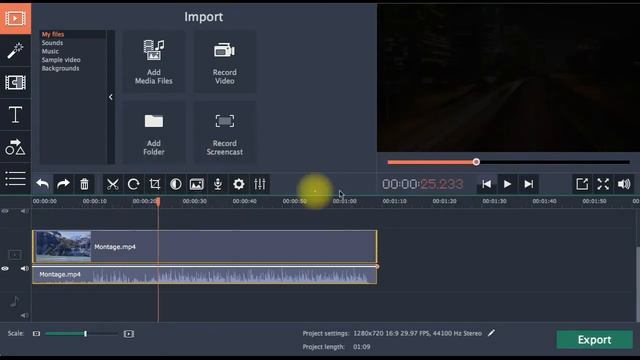The width and height of the screenshot is (640, 360).
Task: Click Record Video
Action: coord(224,62)
